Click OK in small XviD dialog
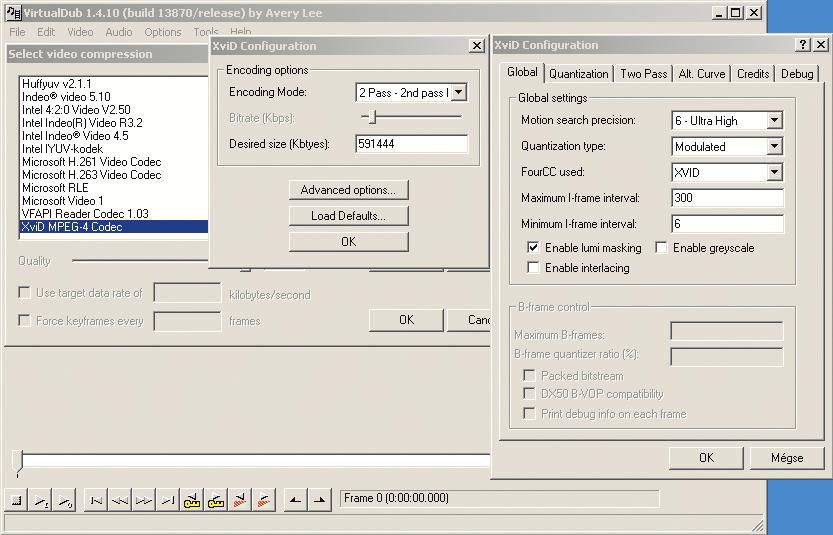The width and height of the screenshot is (833, 535). [x=348, y=242]
